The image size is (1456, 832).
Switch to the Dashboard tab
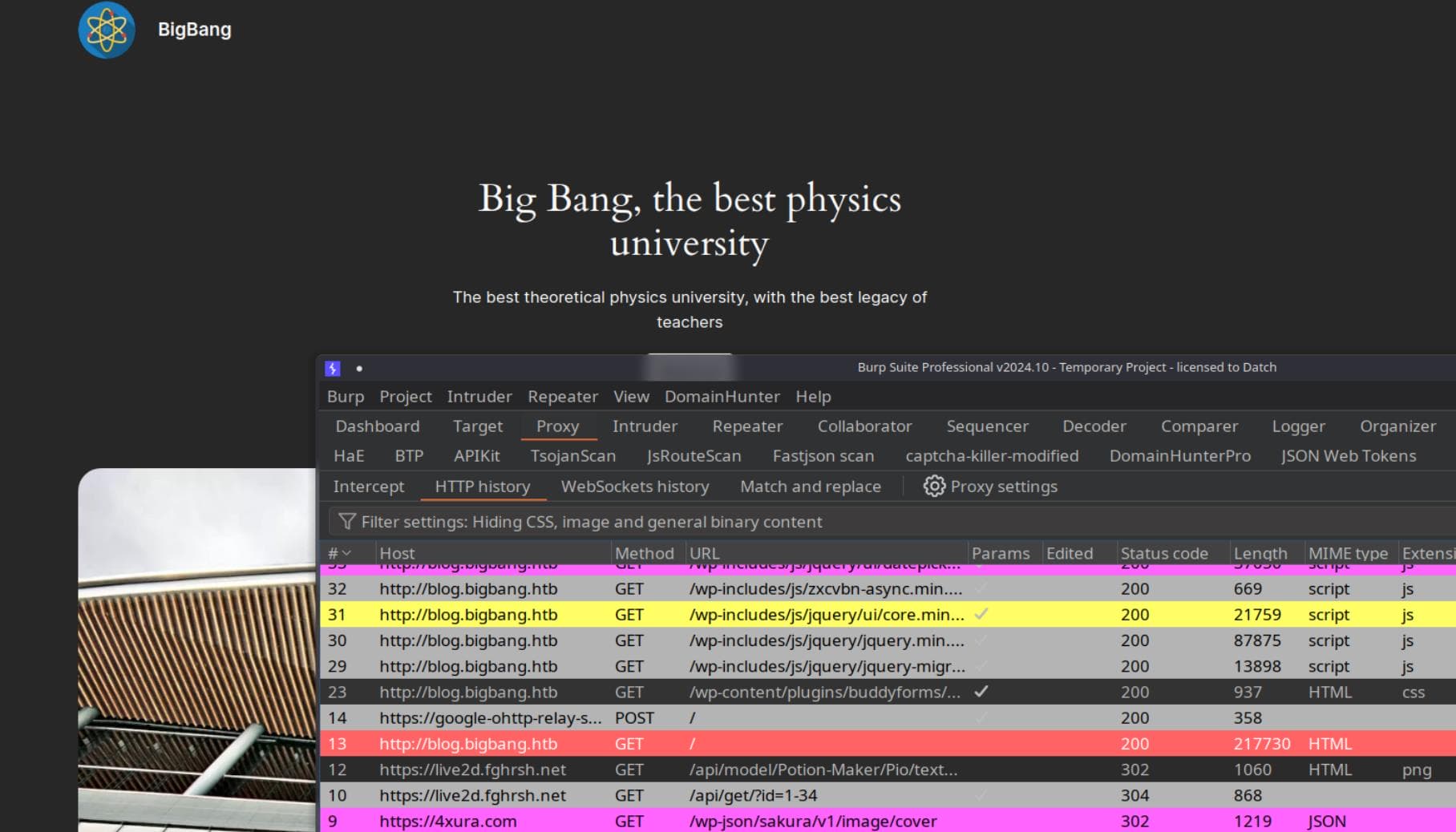(x=378, y=426)
